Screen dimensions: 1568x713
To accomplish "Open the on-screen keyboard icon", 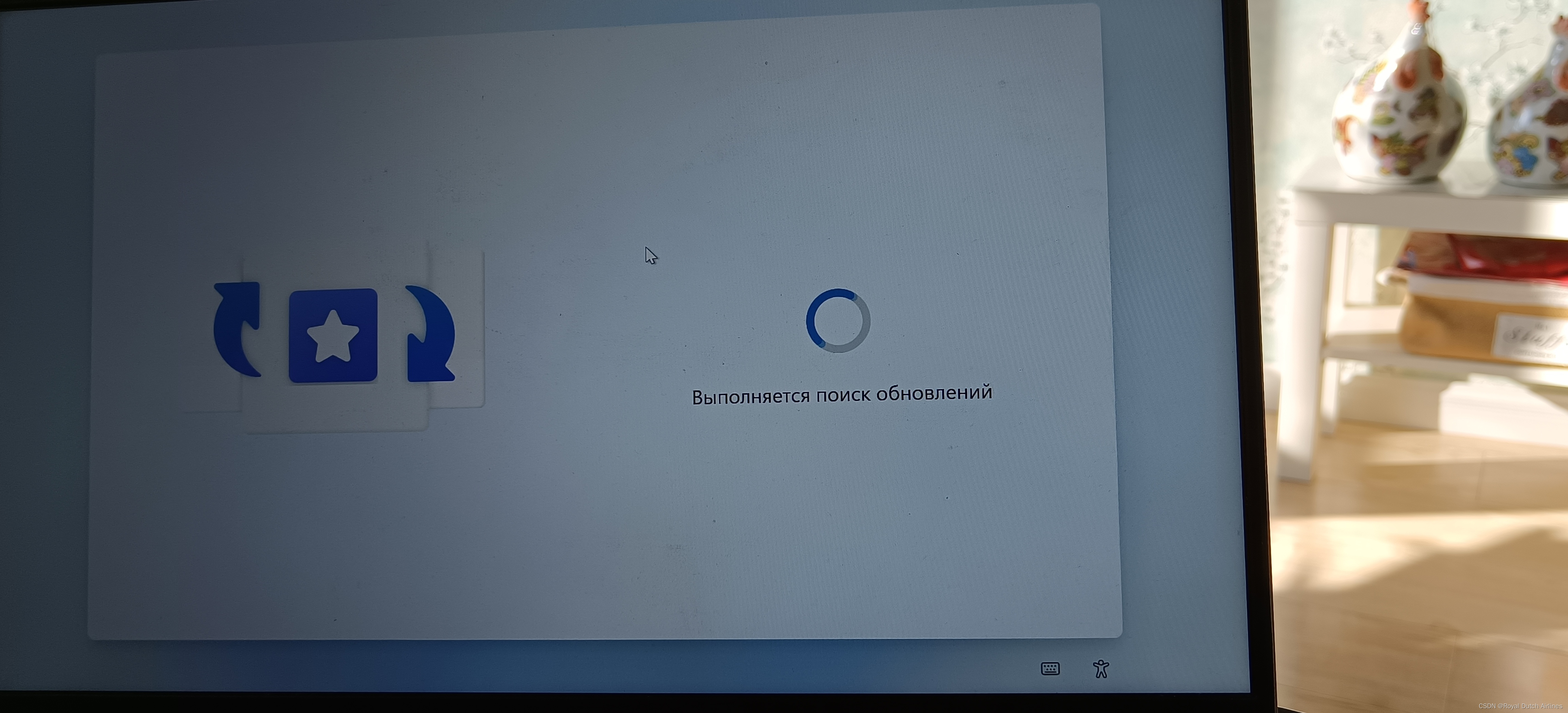I will (1050, 669).
